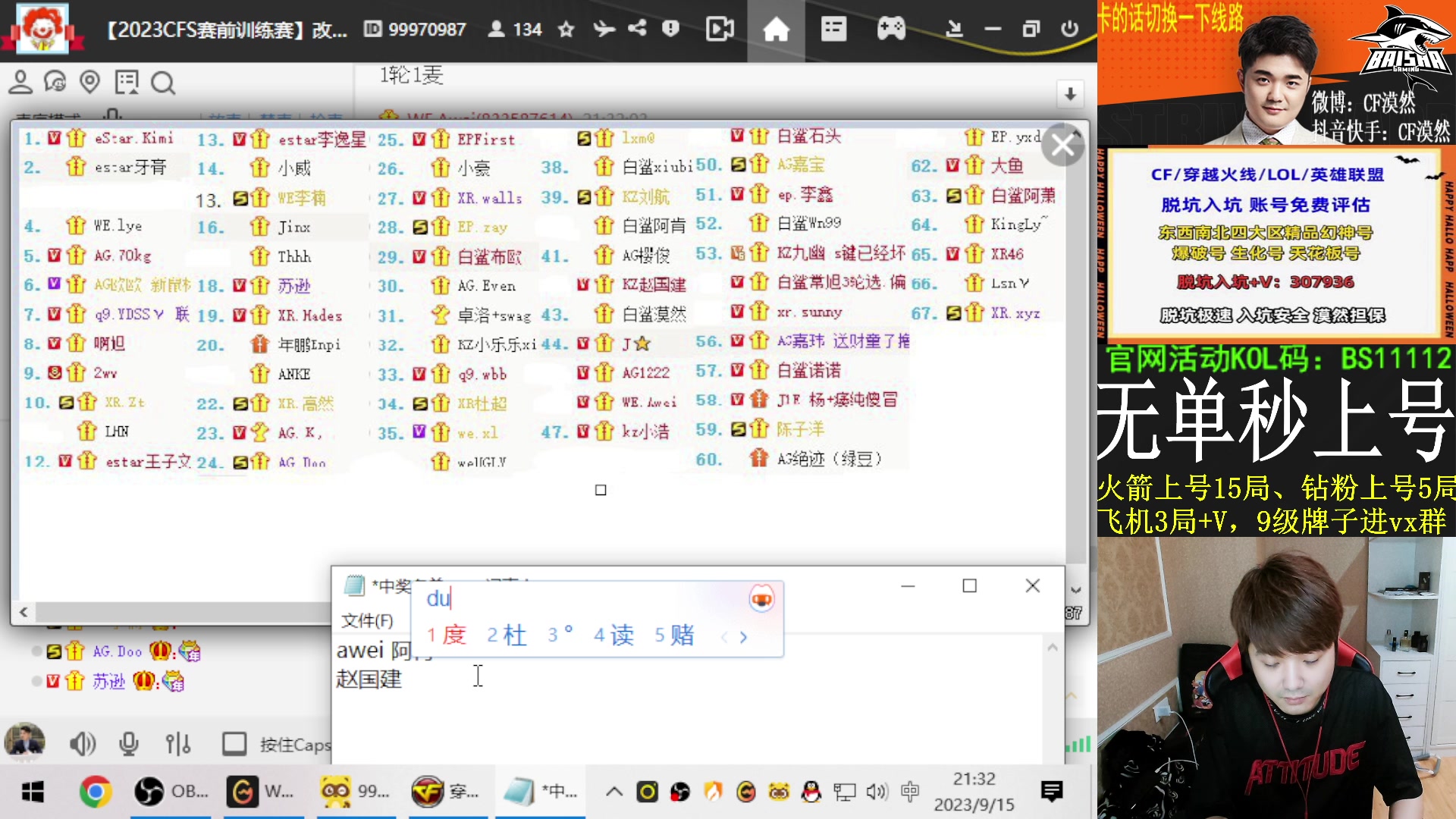Click player entry 43. 白鲨漠然
This screenshot has height=819, width=1456.
613,314
